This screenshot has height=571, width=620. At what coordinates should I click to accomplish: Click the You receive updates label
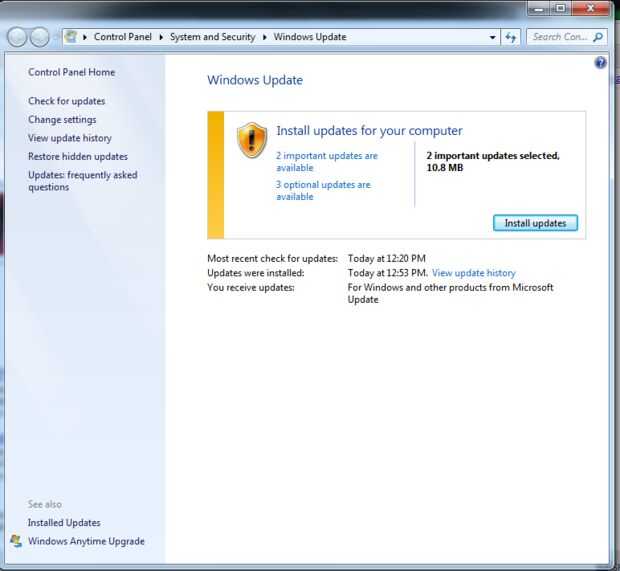point(251,287)
